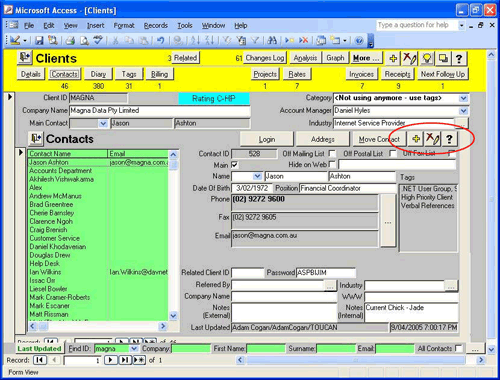500x380 pixels.
Task: Click the Database Window icon
Action: (x=321, y=41)
